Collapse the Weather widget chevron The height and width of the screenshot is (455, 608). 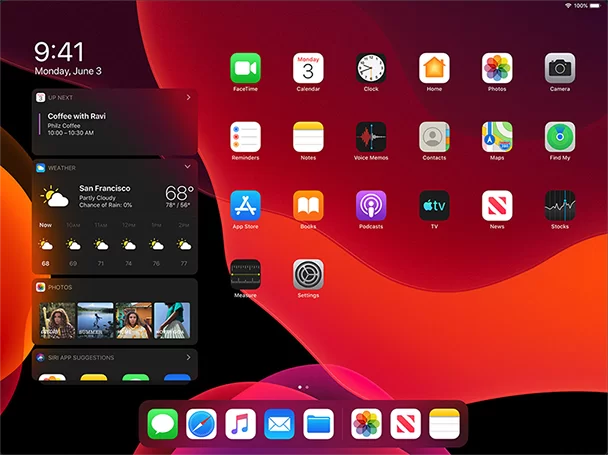188,167
